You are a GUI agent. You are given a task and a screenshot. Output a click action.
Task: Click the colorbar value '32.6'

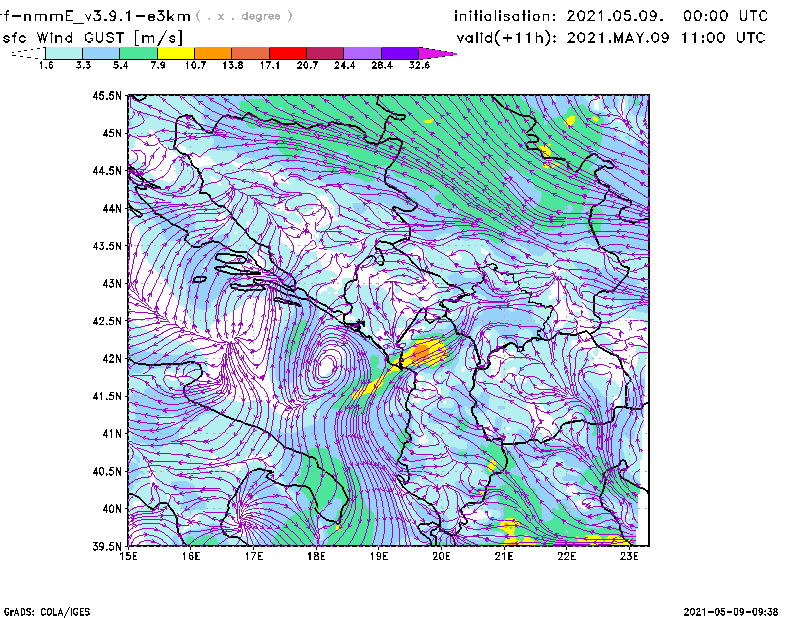(x=419, y=65)
